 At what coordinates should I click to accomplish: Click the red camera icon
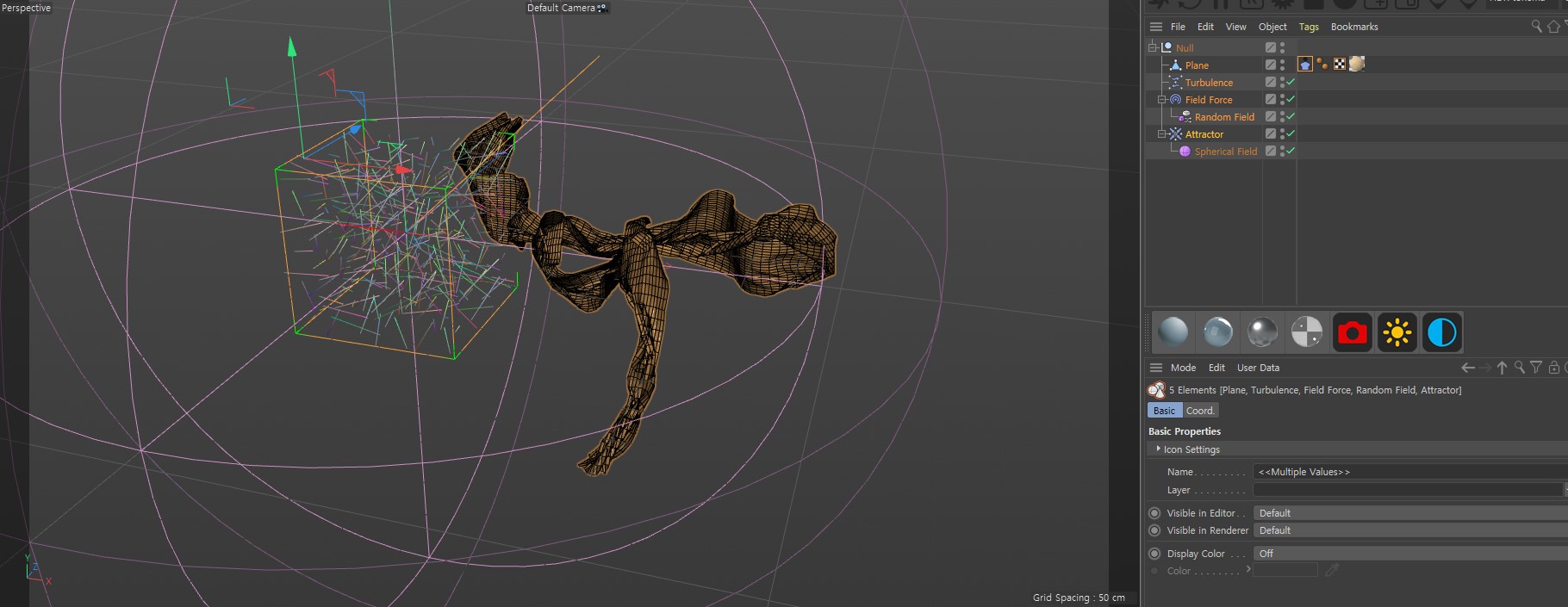pos(1352,332)
